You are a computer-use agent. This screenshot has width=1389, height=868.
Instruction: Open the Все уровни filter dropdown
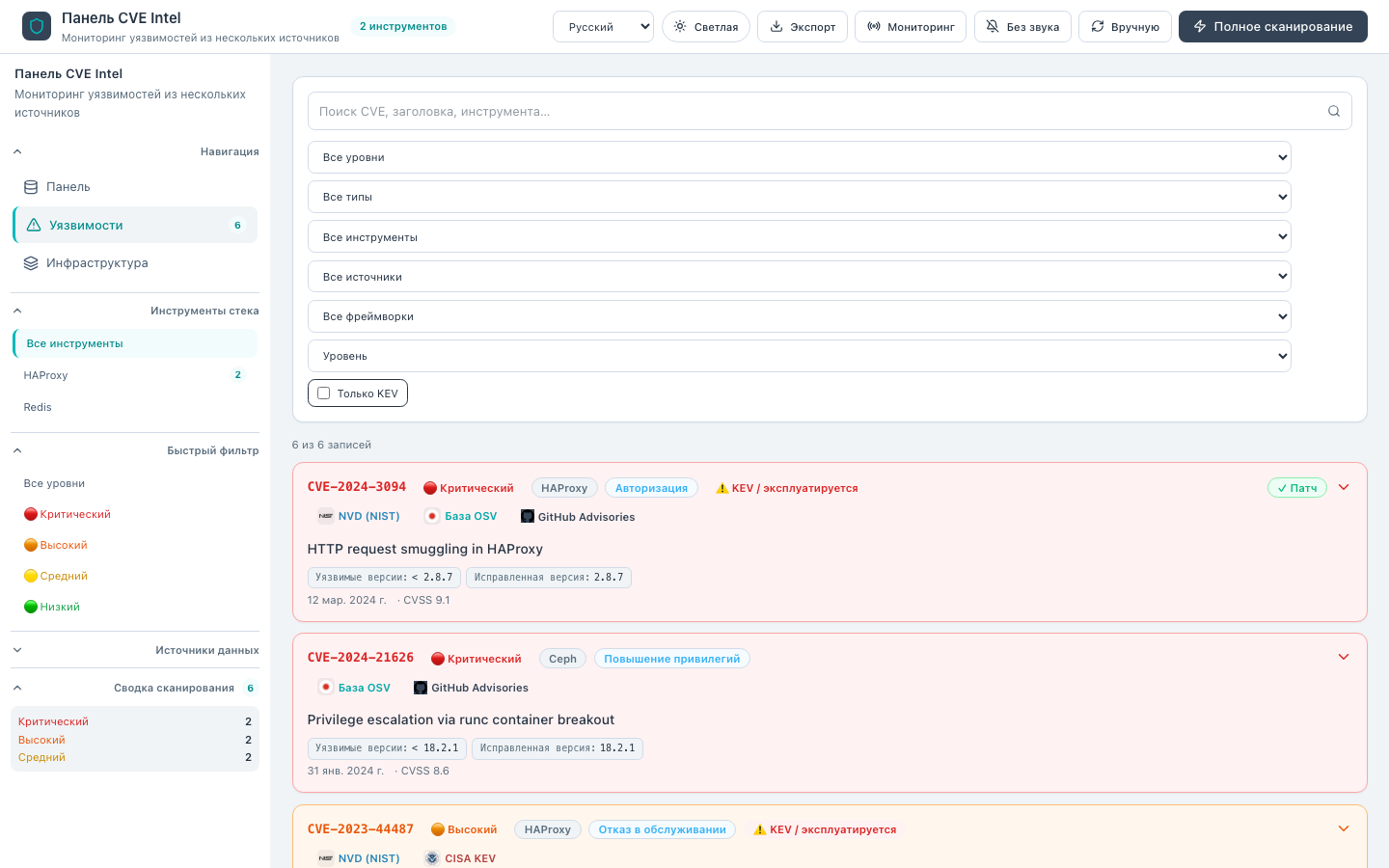[x=800, y=157]
